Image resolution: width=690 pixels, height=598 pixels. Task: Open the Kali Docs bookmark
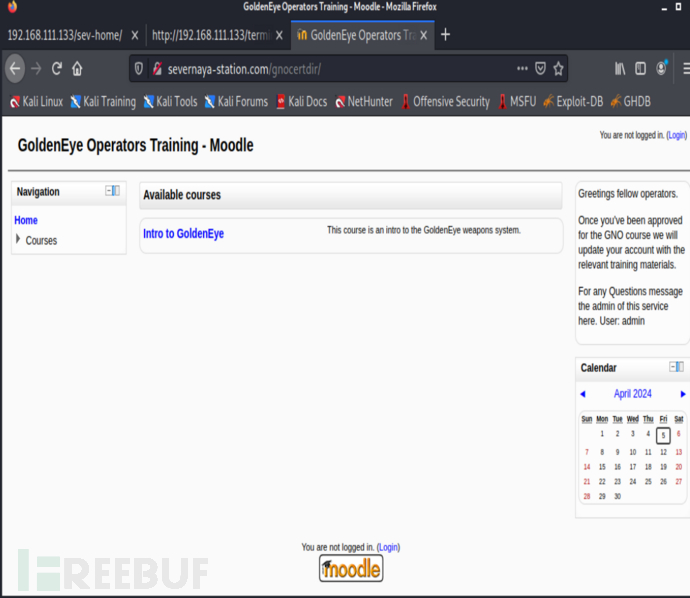tap(301, 102)
